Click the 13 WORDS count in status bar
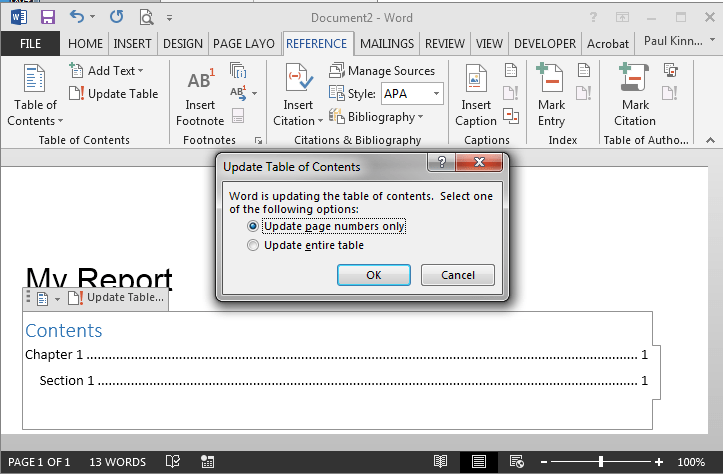723x474 pixels. [117, 462]
